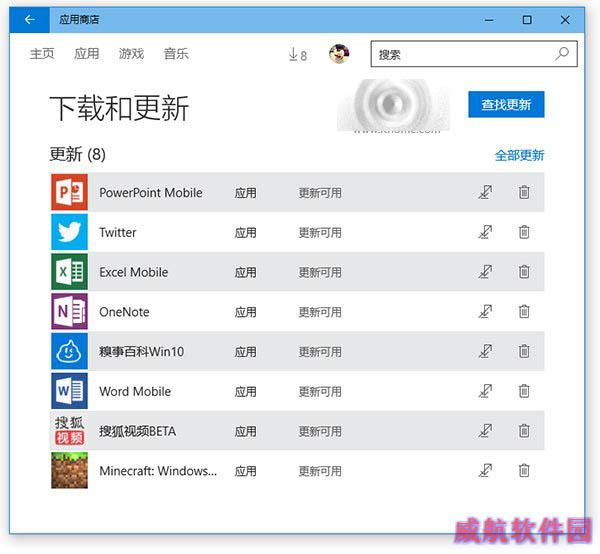Go to the 主页 tab
The width and height of the screenshot is (600, 554).
tap(42, 54)
